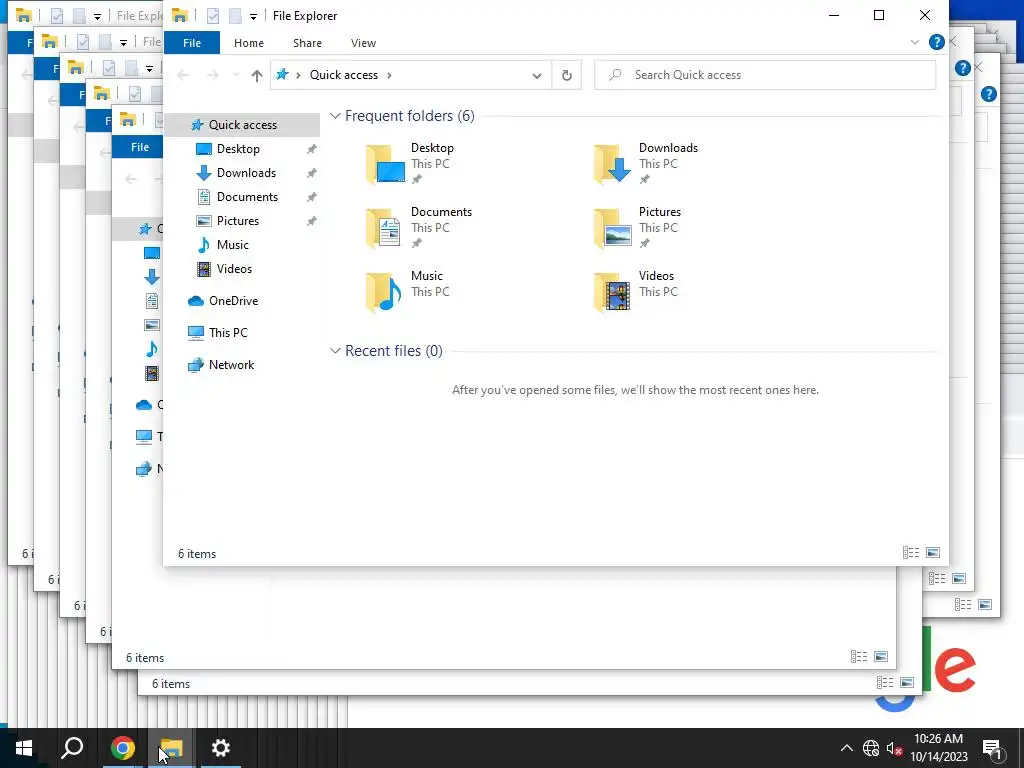Screen dimensions: 1024x768
Task: Select Pictures in the navigation pane
Action: [238, 221]
